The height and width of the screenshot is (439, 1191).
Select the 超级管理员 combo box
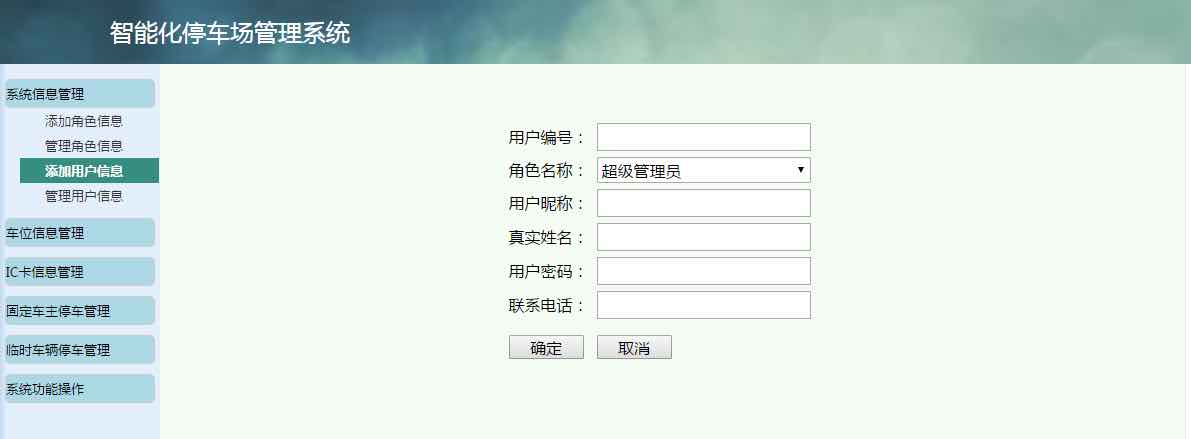click(703, 170)
